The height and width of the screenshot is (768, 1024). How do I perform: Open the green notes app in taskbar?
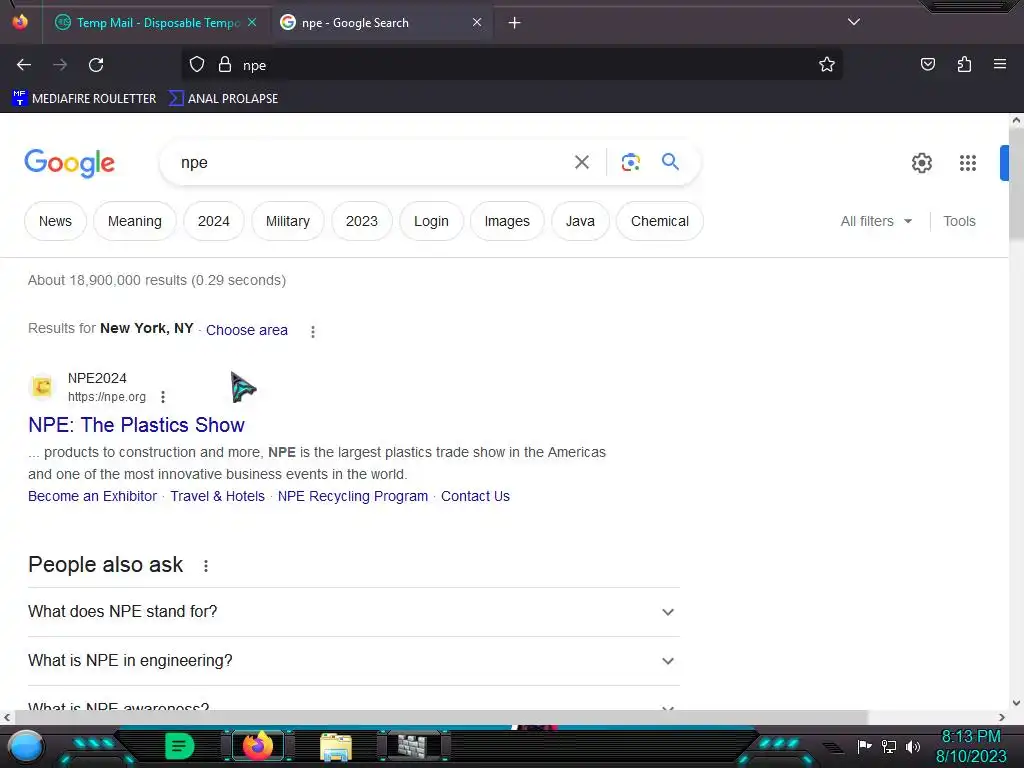pyautogui.click(x=179, y=746)
